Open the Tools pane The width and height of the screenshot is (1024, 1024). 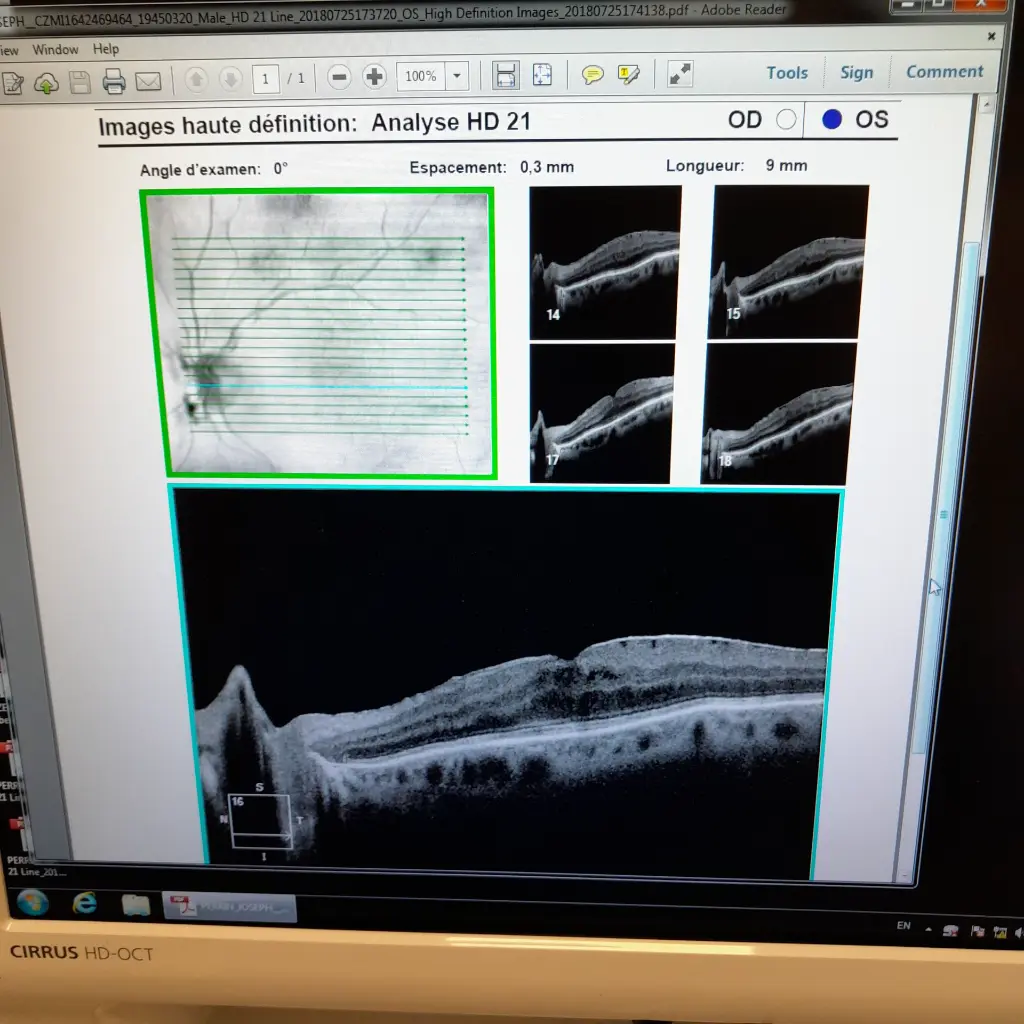787,72
